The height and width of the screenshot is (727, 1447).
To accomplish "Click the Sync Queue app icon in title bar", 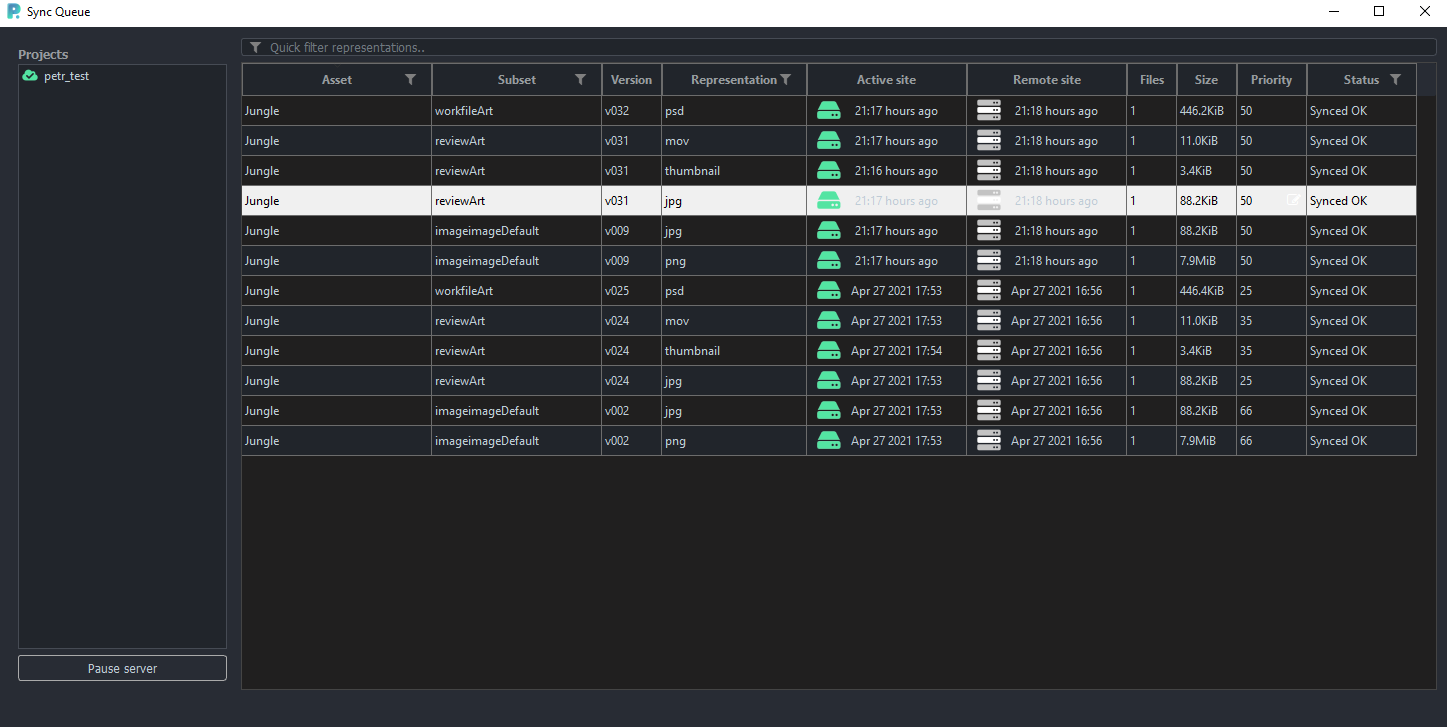I will 13,12.
